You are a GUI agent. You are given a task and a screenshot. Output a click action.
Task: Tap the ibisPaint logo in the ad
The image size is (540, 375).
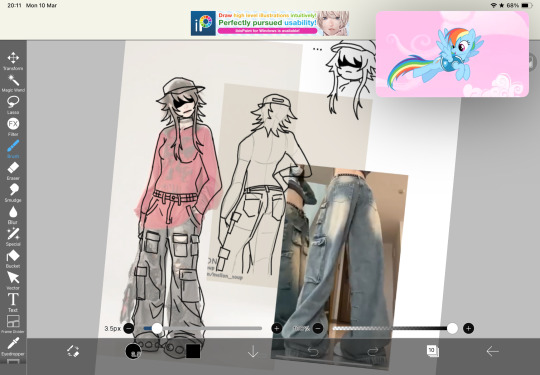coord(203,23)
